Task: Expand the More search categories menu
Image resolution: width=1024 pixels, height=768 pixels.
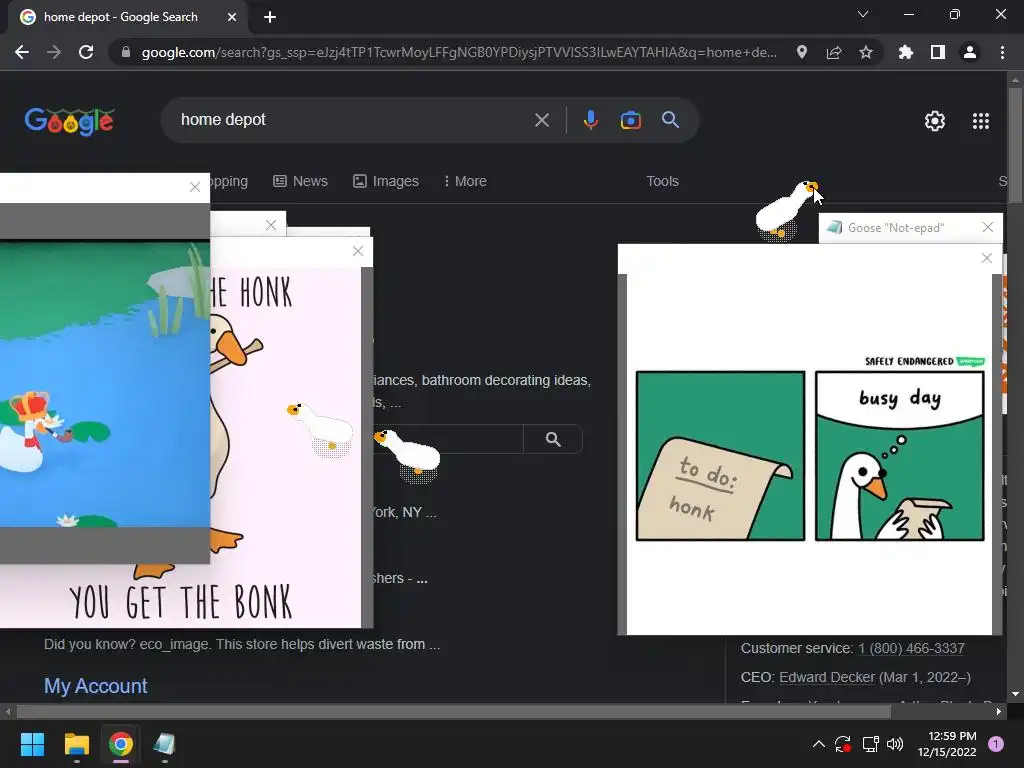Action: (464, 181)
